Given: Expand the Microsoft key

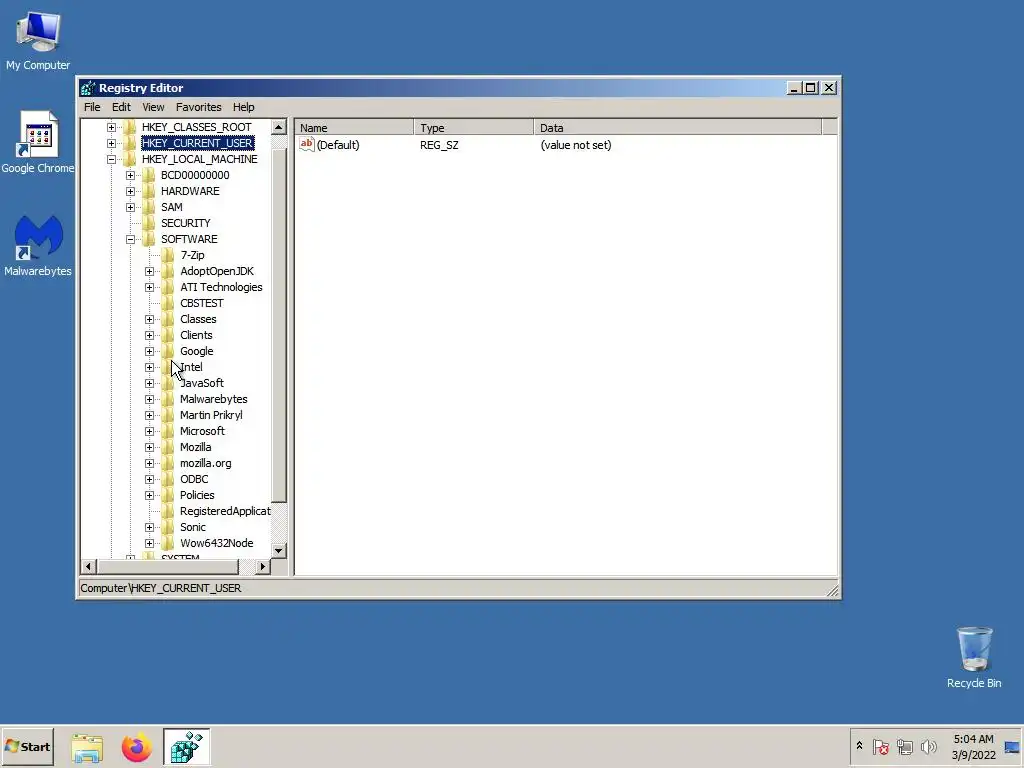Looking at the screenshot, I should (150, 431).
